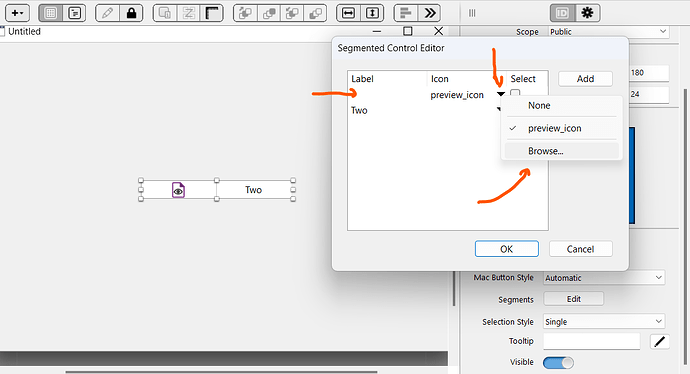Image resolution: width=690 pixels, height=374 pixels.
Task: Select the fill width toolbar icon
Action: tap(348, 13)
